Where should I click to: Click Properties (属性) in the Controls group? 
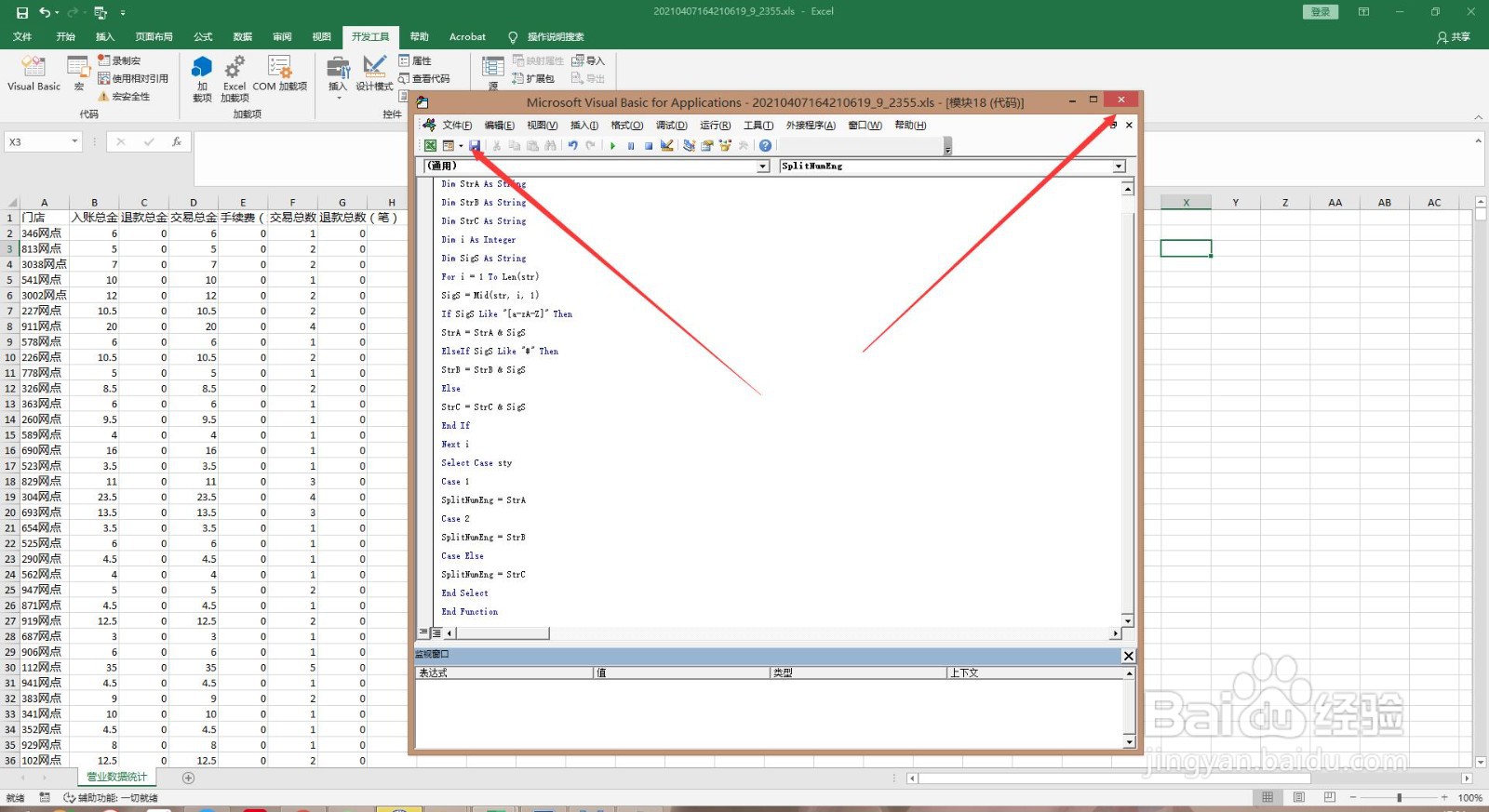pyautogui.click(x=415, y=60)
